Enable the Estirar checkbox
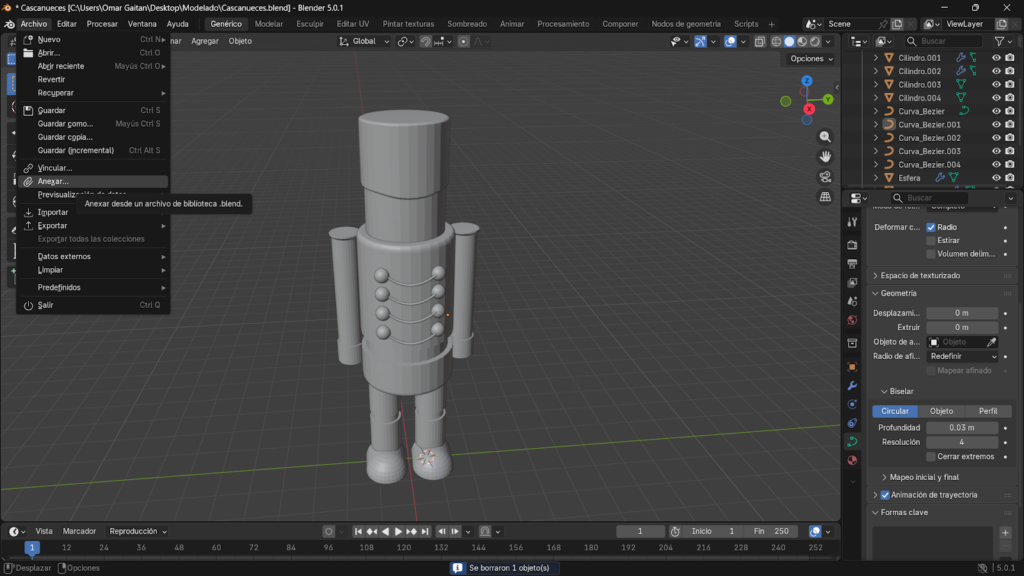Viewport: 1024px width, 576px height. pos(931,241)
